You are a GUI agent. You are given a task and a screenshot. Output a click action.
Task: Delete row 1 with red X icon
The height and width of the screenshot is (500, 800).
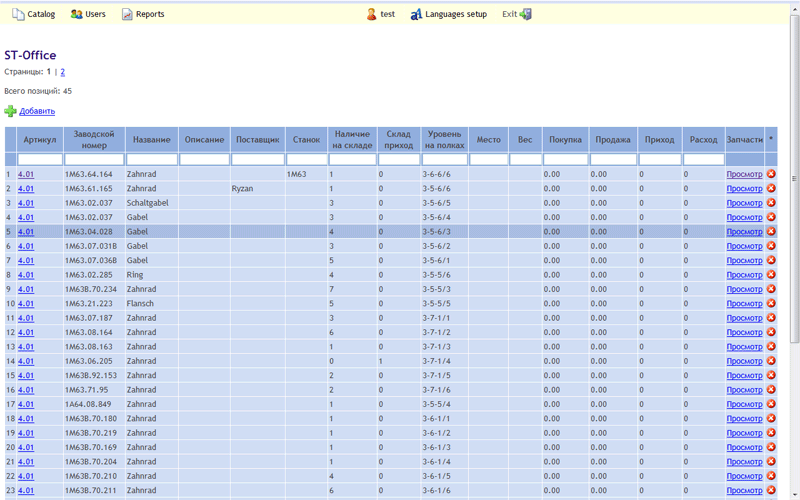pyautogui.click(x=771, y=174)
